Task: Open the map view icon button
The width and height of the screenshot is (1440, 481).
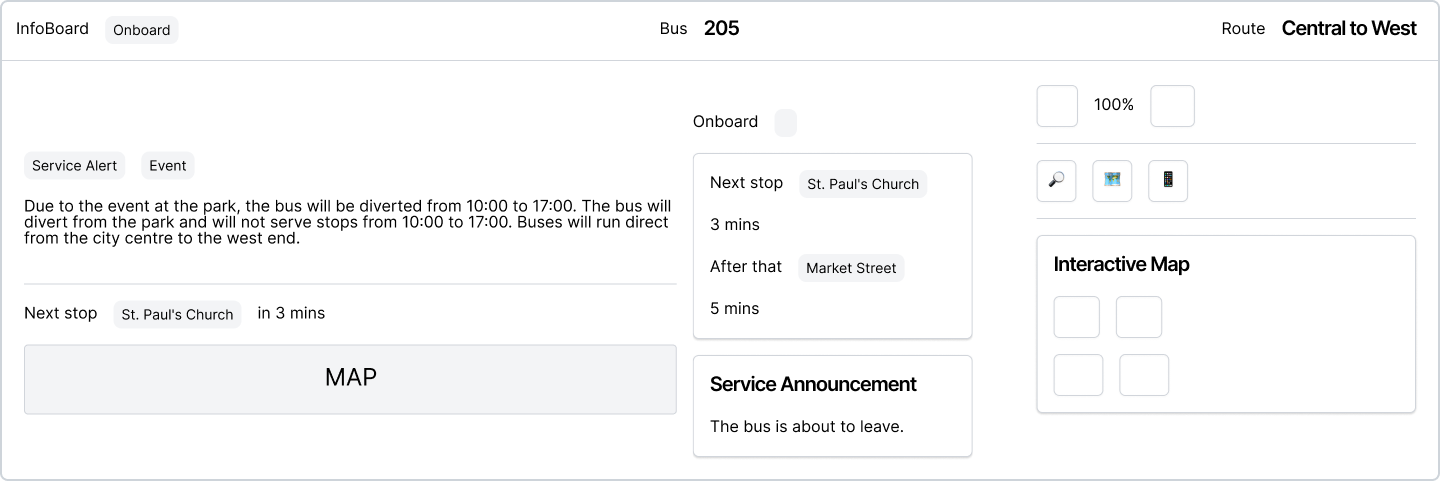Action: (x=1112, y=181)
